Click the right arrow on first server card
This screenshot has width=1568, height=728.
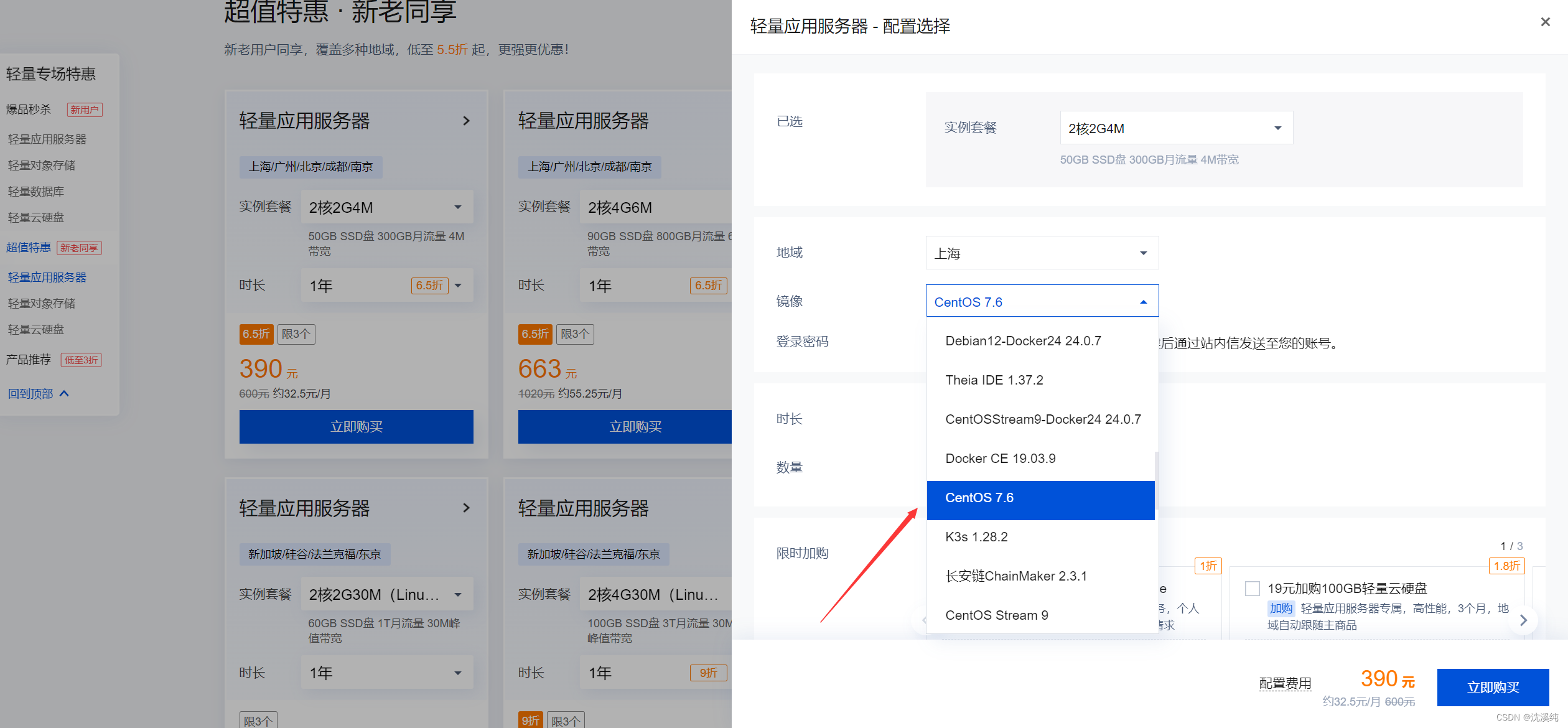click(x=466, y=121)
